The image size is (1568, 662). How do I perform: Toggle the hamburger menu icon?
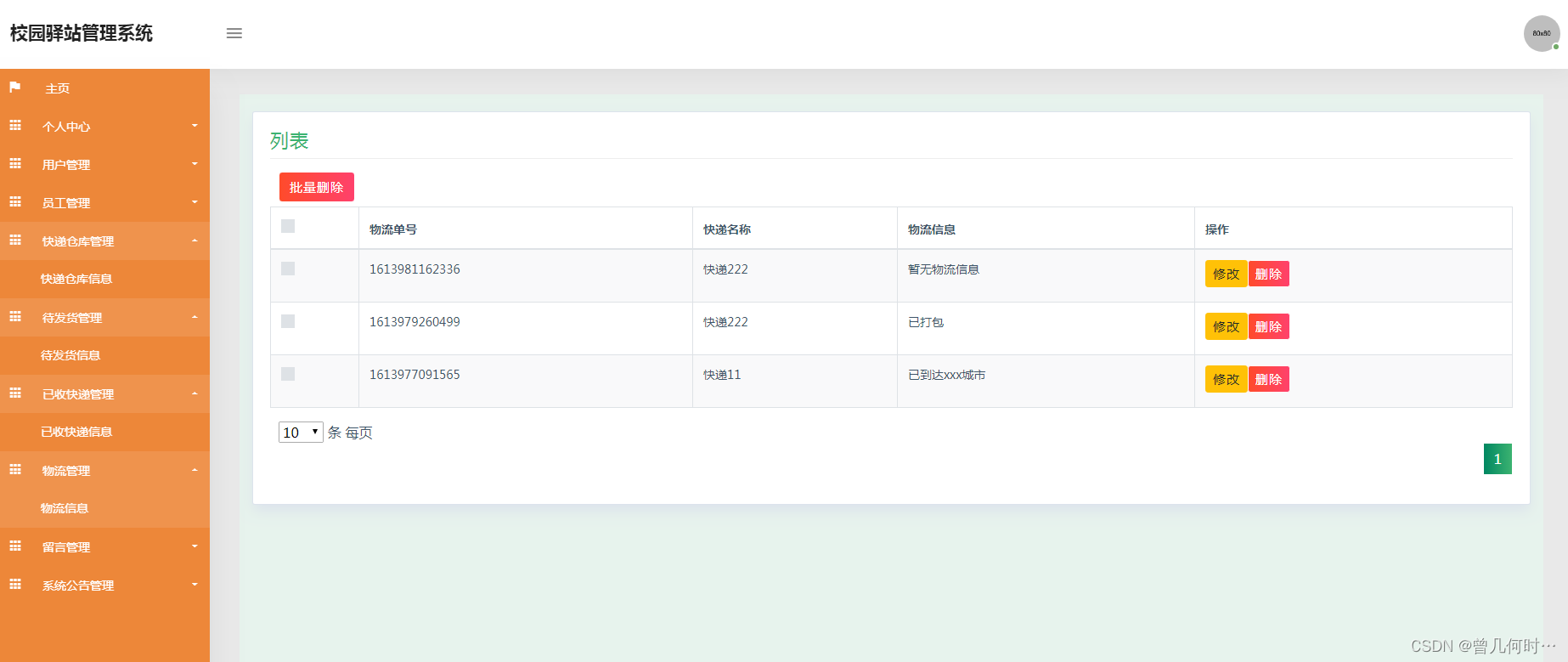234,33
